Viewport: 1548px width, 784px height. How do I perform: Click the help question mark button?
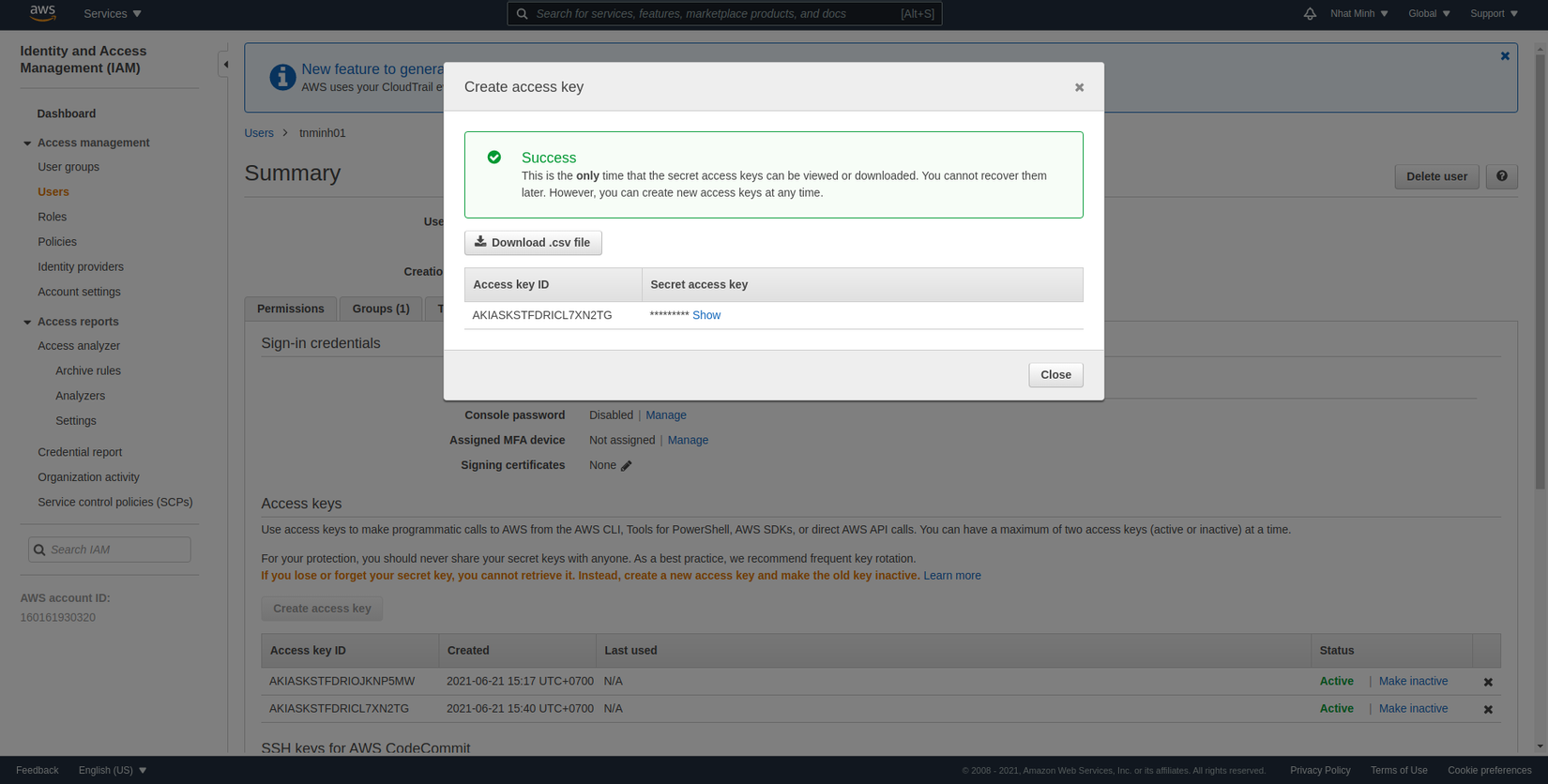[1501, 176]
